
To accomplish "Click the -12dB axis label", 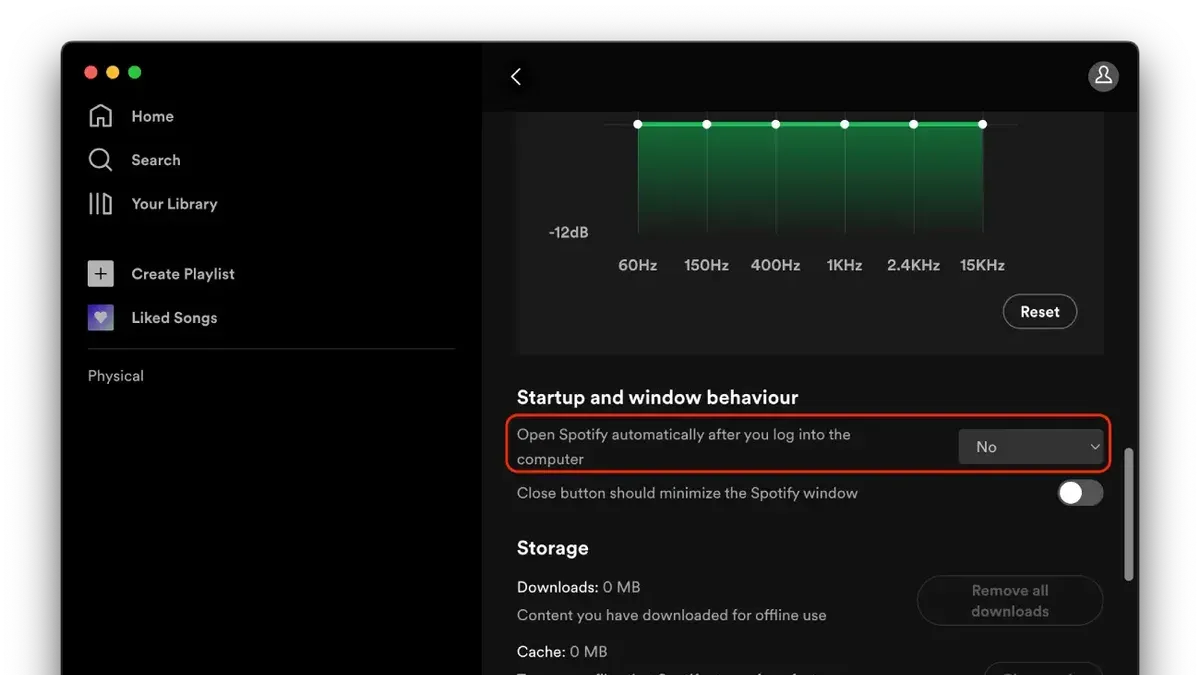I will coord(568,232).
